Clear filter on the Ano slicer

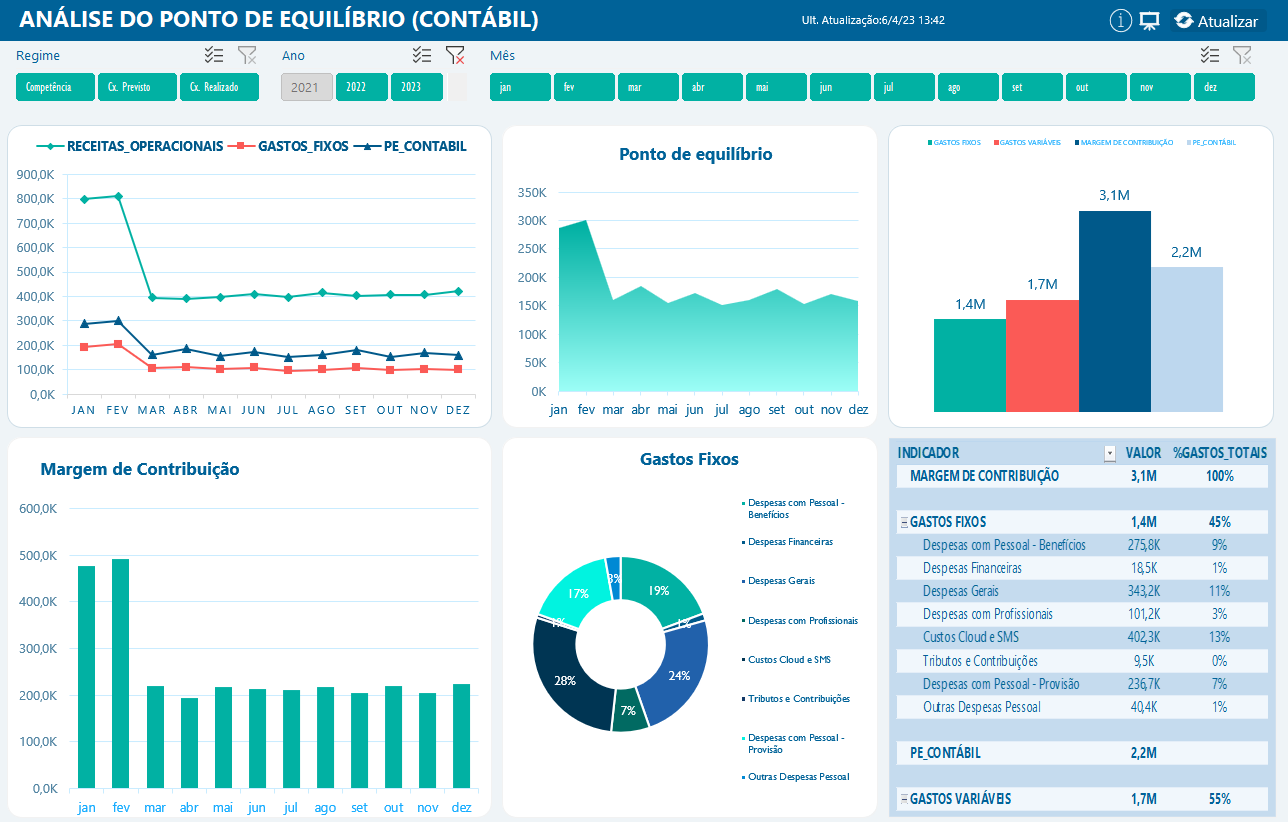(x=455, y=55)
